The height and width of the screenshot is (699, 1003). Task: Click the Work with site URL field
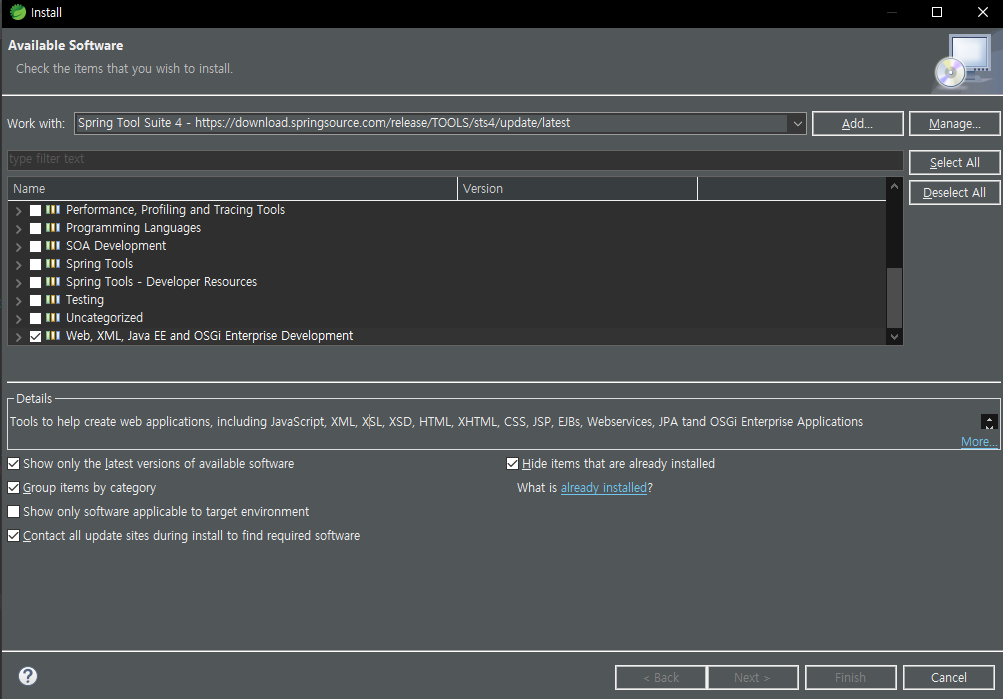[x=432, y=123]
